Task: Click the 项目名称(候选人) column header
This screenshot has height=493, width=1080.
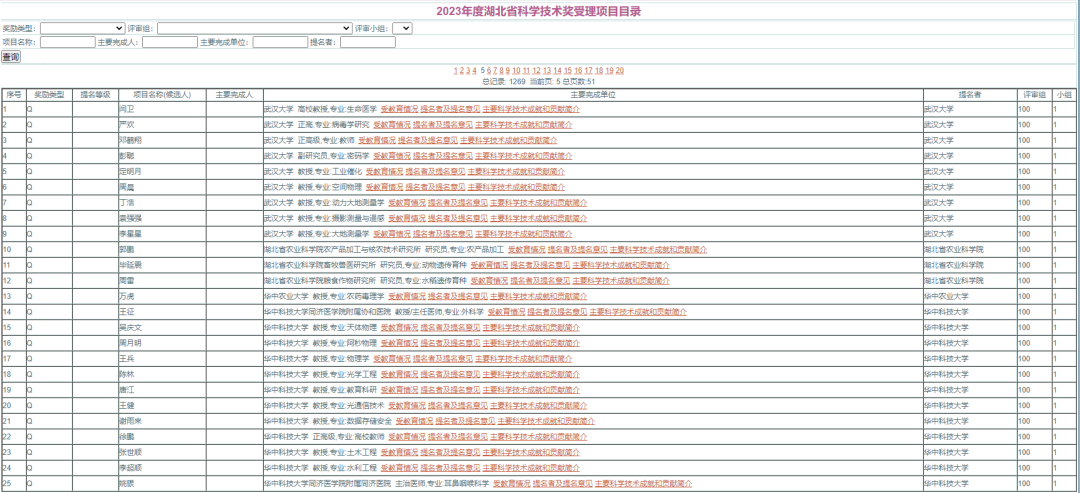Action: [161, 94]
